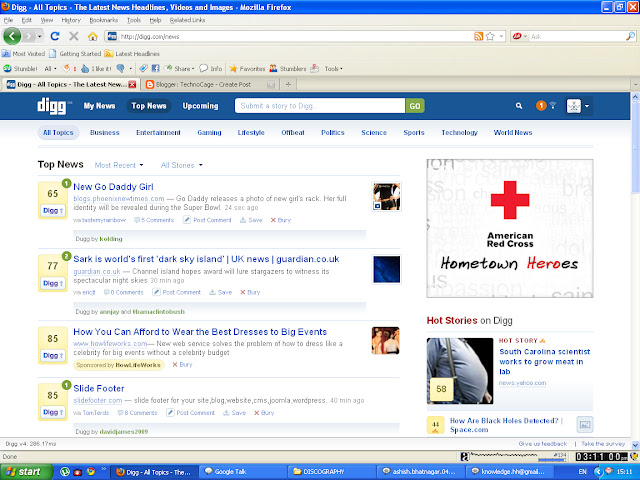The width and height of the screenshot is (640, 480).
Task: Filter by Technology topic
Action: 459,132
